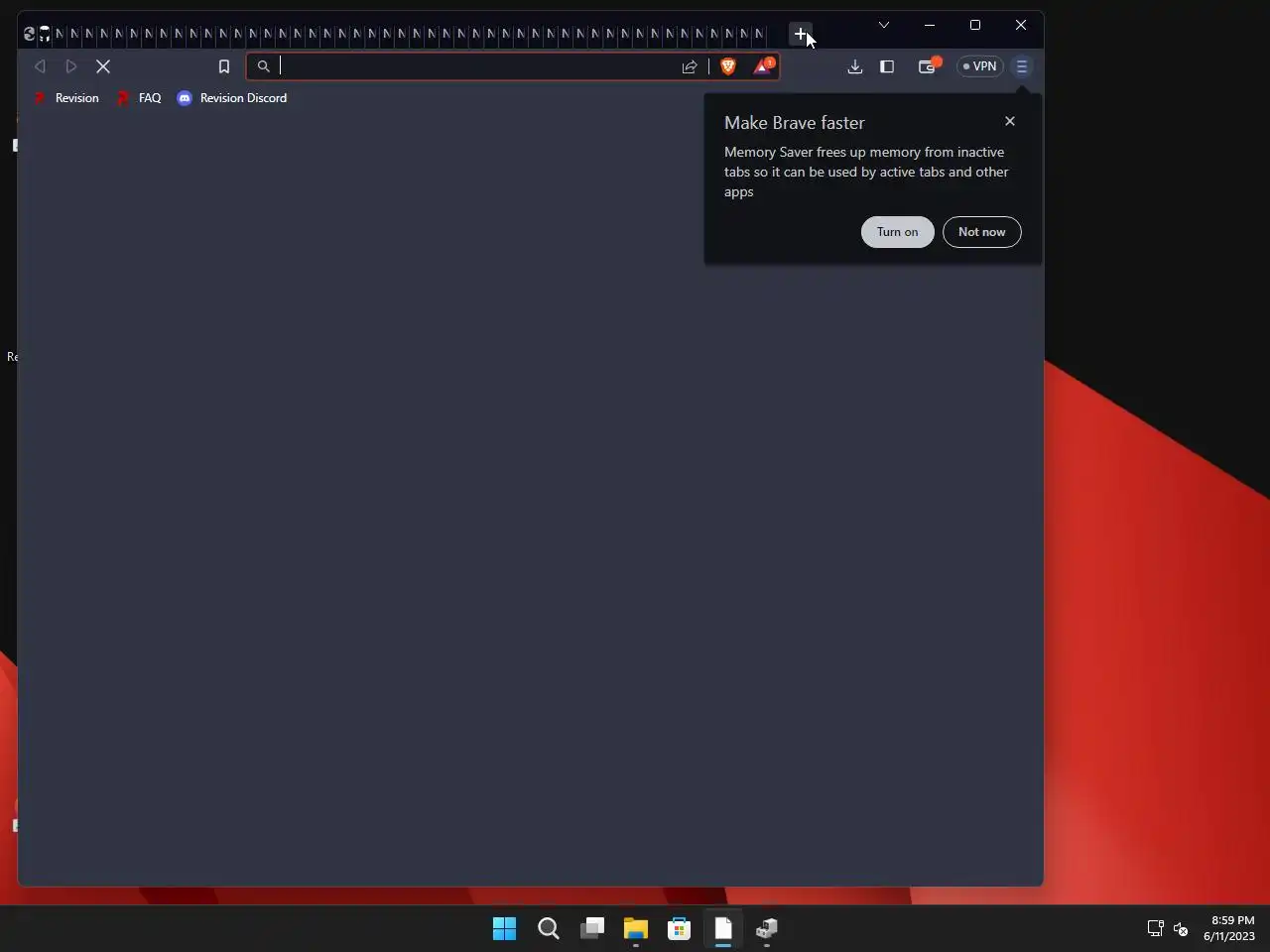Open the Brave hamburger main menu
The image size is (1270, 952).
(x=1022, y=66)
